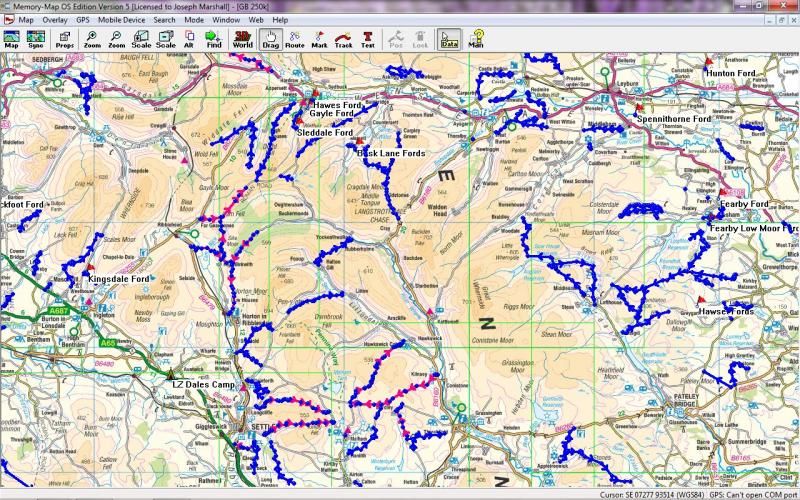The image size is (800, 500).
Task: Click the Spennithorne Ford mark label
Action: [x=674, y=119]
